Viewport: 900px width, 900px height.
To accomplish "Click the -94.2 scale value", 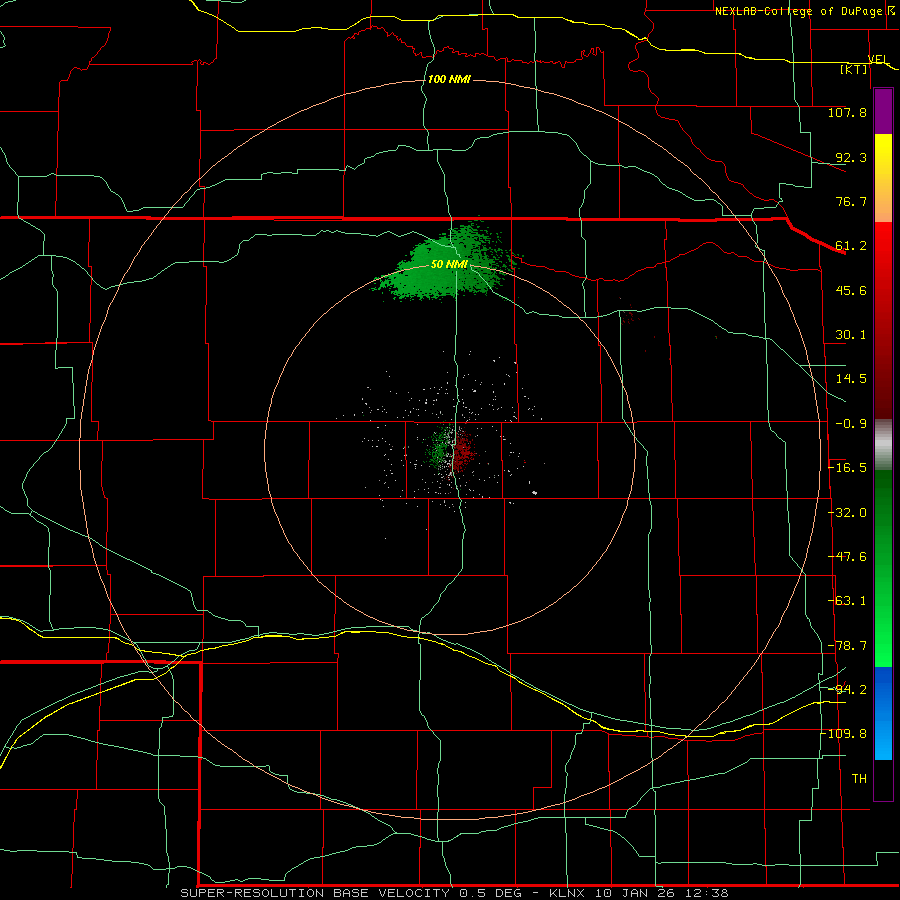I will point(847,690).
